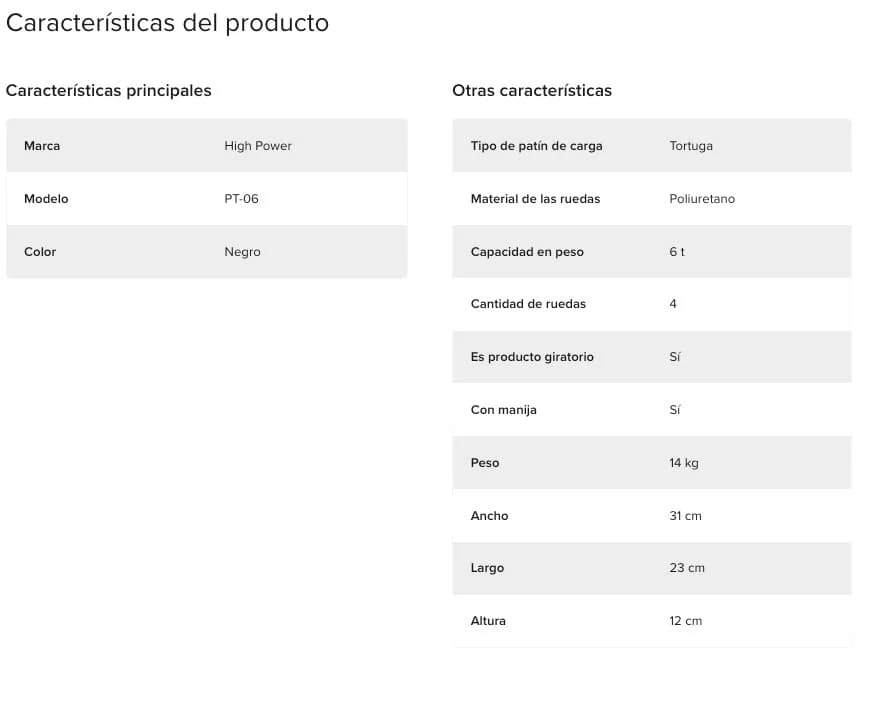This screenshot has width=877, height=705.
Task: Select the '6 t' weight capacity value
Action: [677, 252]
